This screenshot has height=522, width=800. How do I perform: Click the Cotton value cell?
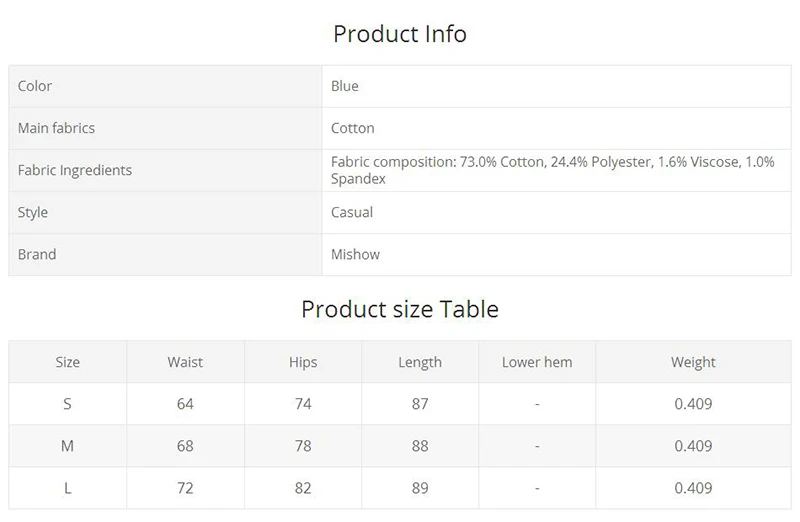[x=557, y=128]
